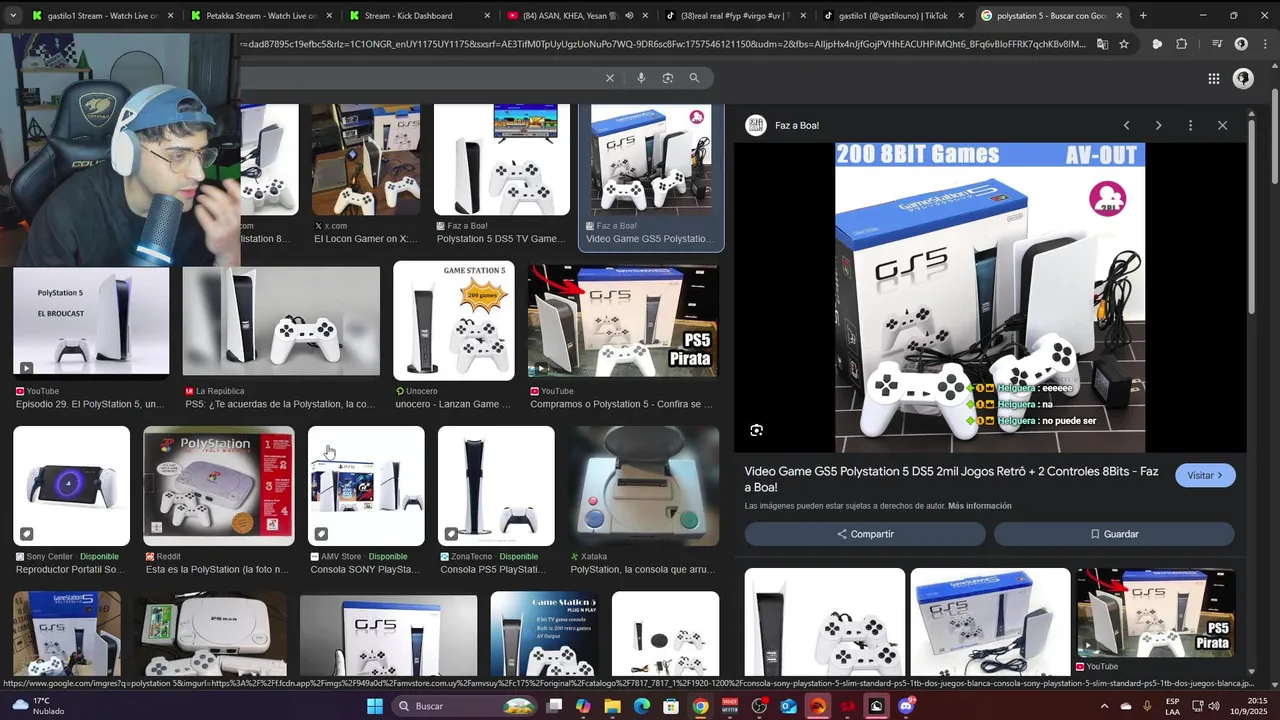Open the Más información link
The width and height of the screenshot is (1280, 720).
(x=979, y=506)
